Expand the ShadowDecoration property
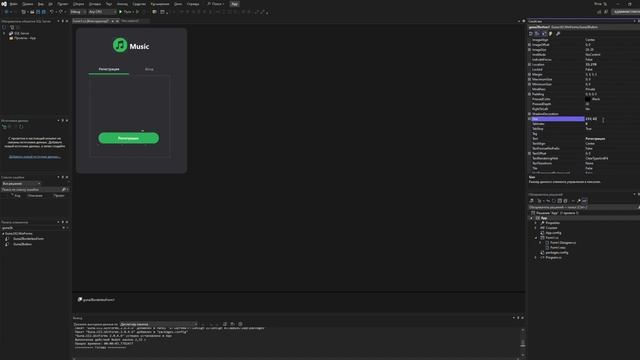The height and width of the screenshot is (360, 640). (x=530, y=114)
